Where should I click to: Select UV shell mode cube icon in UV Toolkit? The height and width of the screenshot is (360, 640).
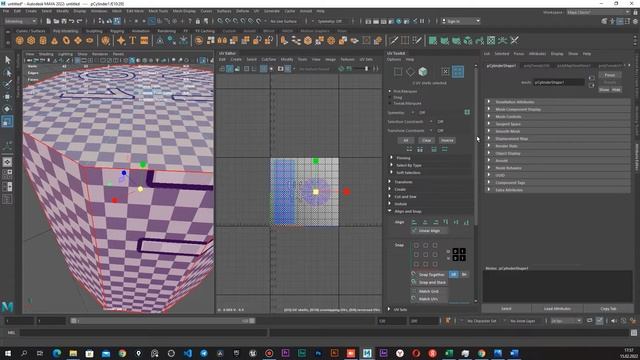point(423,71)
